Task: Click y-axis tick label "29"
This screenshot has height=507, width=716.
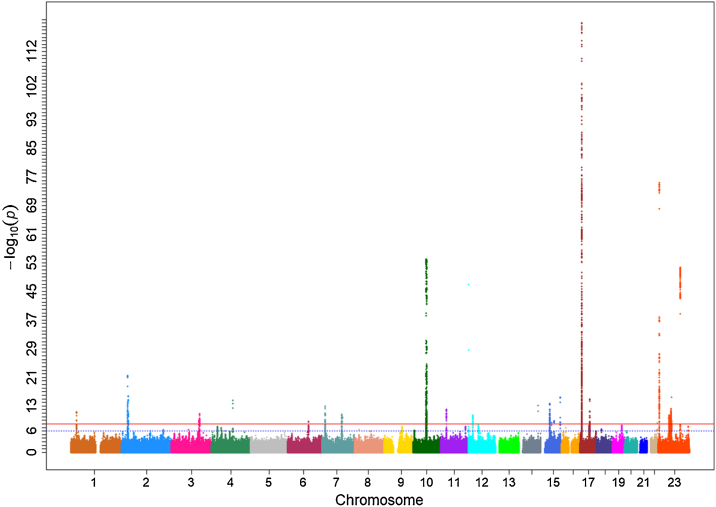Action: pyautogui.click(x=32, y=350)
